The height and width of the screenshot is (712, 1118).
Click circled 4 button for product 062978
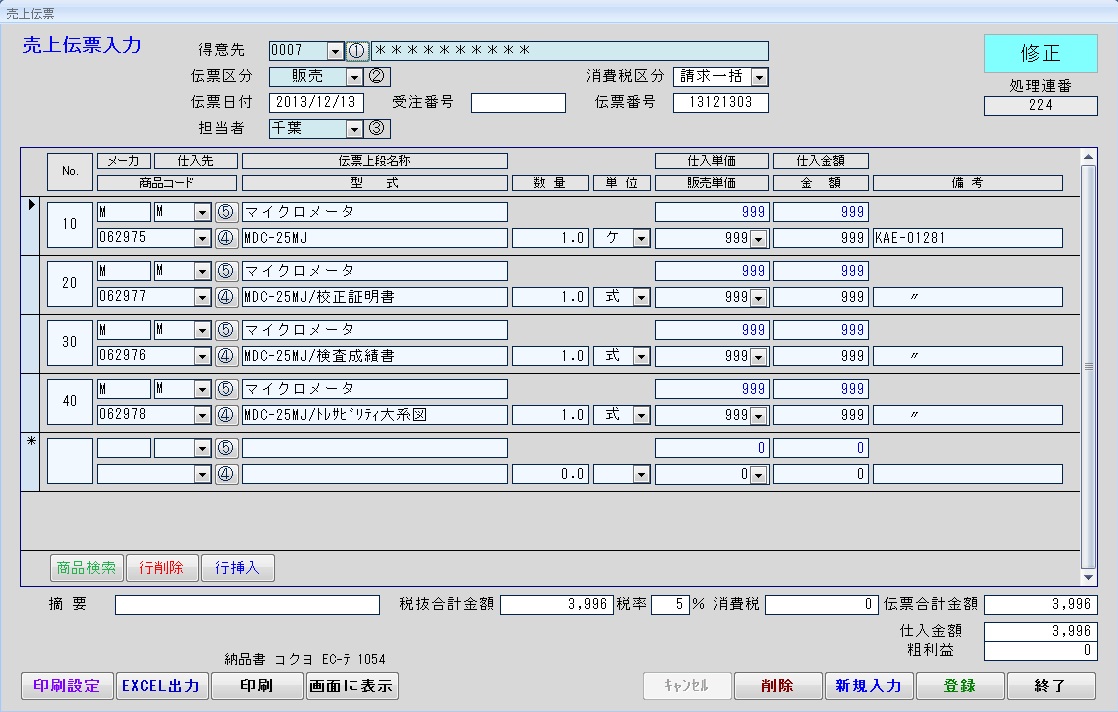click(226, 415)
